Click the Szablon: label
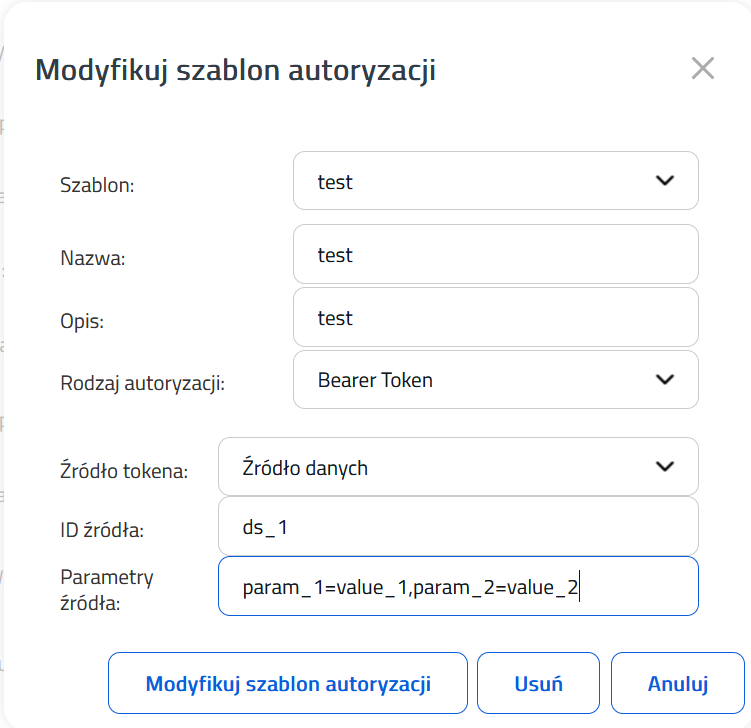Screen dimensions: 751x728 click(97, 185)
